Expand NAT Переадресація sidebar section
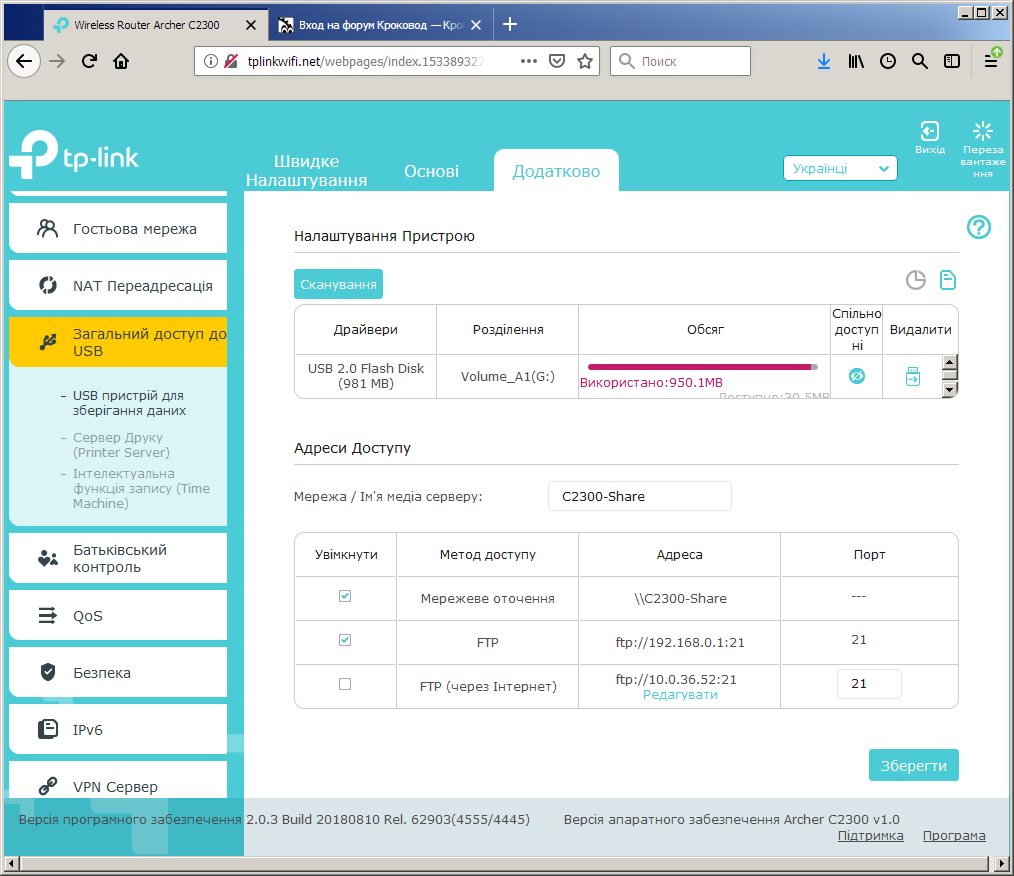 point(118,286)
